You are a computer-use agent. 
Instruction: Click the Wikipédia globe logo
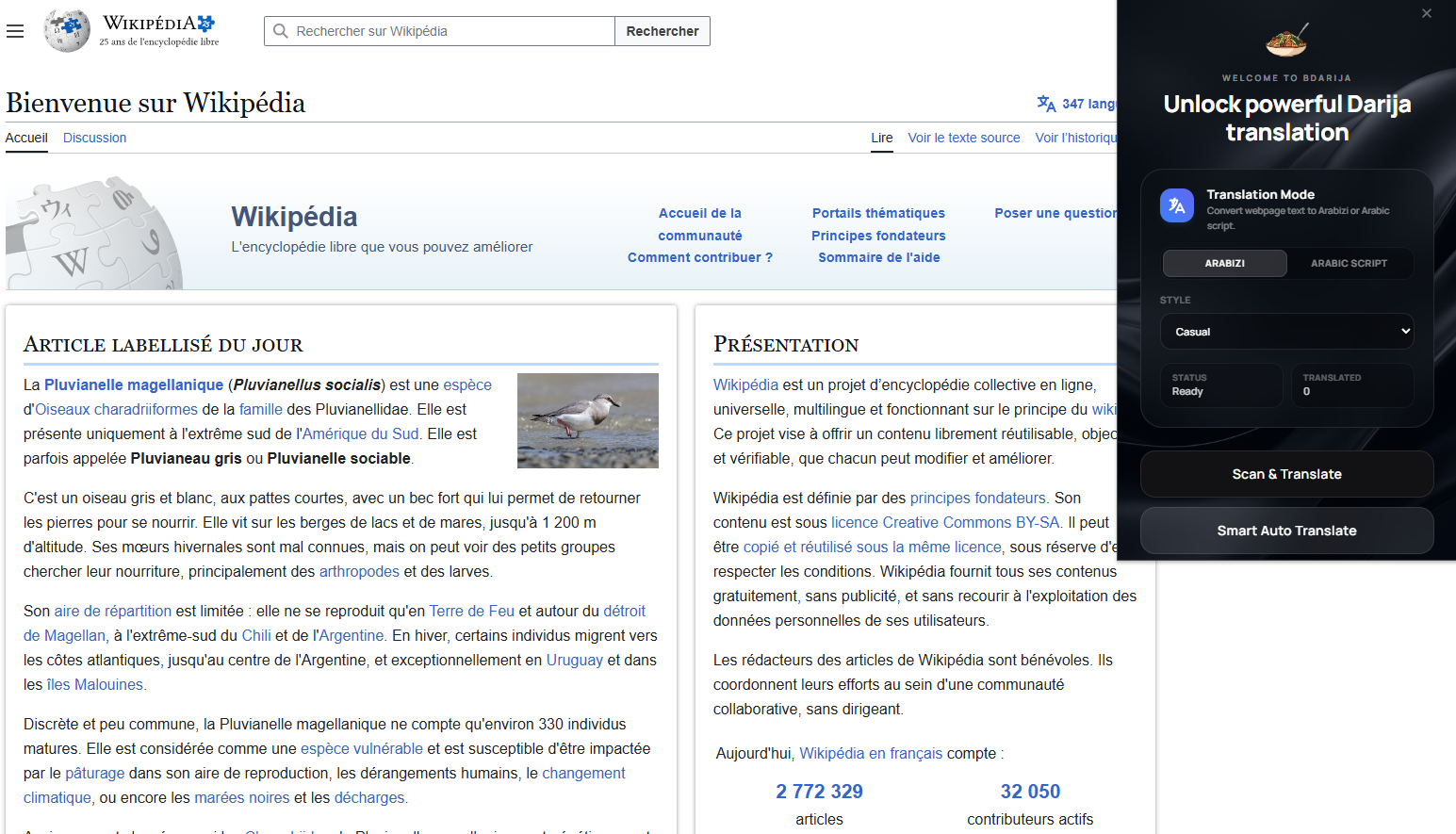(67, 30)
